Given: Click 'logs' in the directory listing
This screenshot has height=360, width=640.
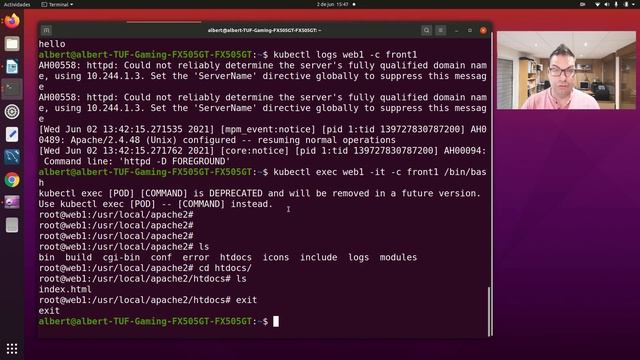Looking at the screenshot, I should (x=358, y=258).
